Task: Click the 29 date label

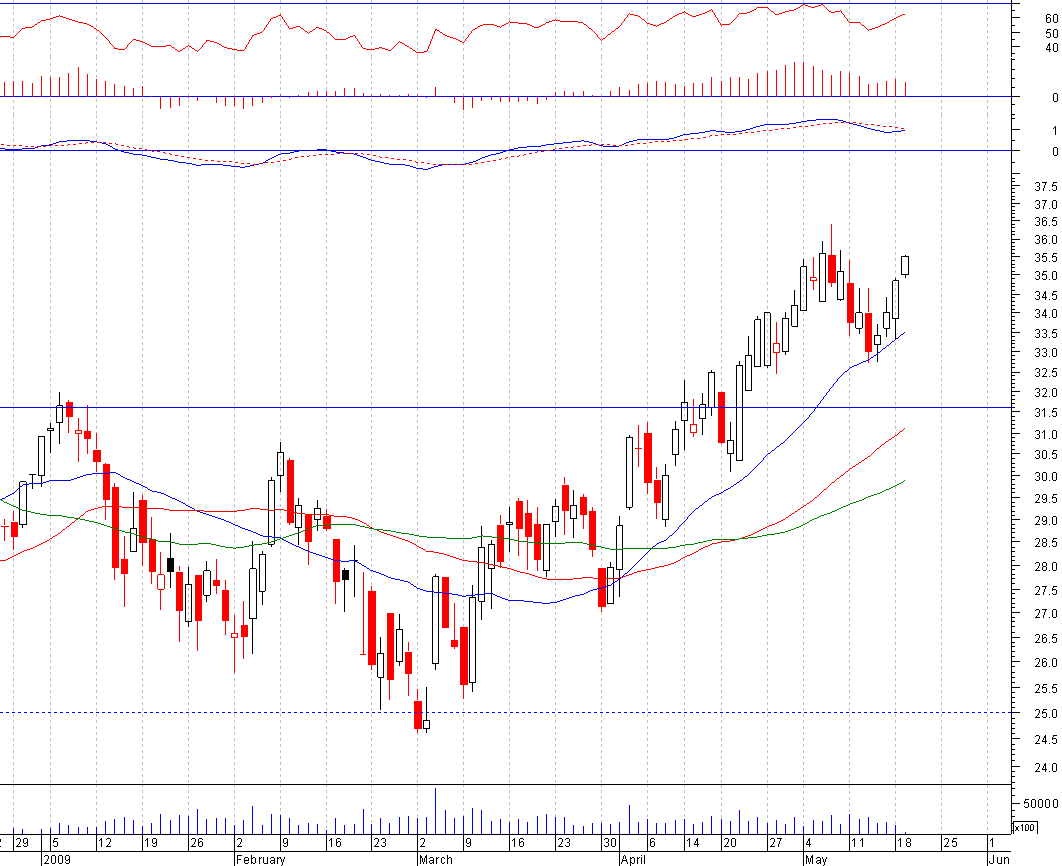Action: pos(22,843)
